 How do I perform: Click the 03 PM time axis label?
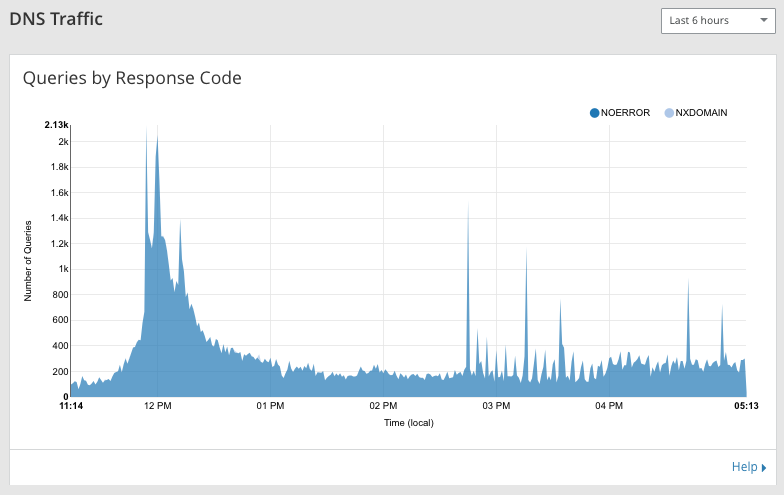point(496,406)
